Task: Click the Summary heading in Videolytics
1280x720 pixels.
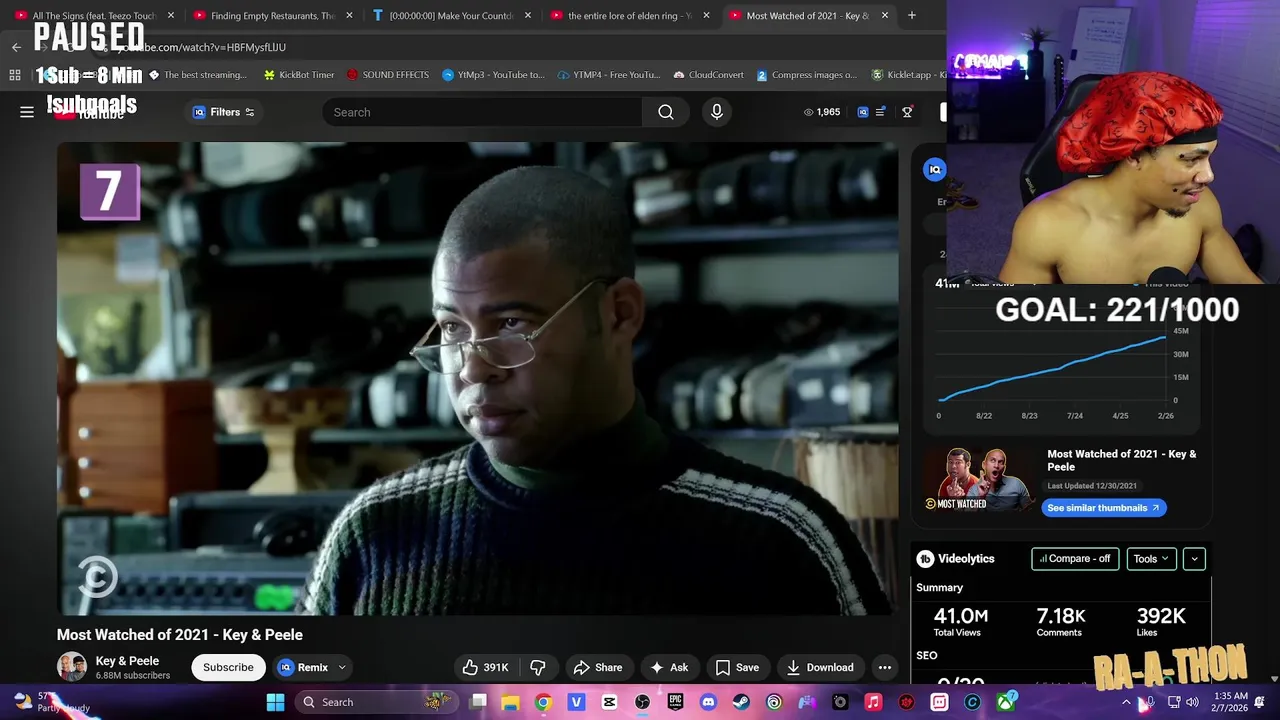Action: tap(939, 588)
